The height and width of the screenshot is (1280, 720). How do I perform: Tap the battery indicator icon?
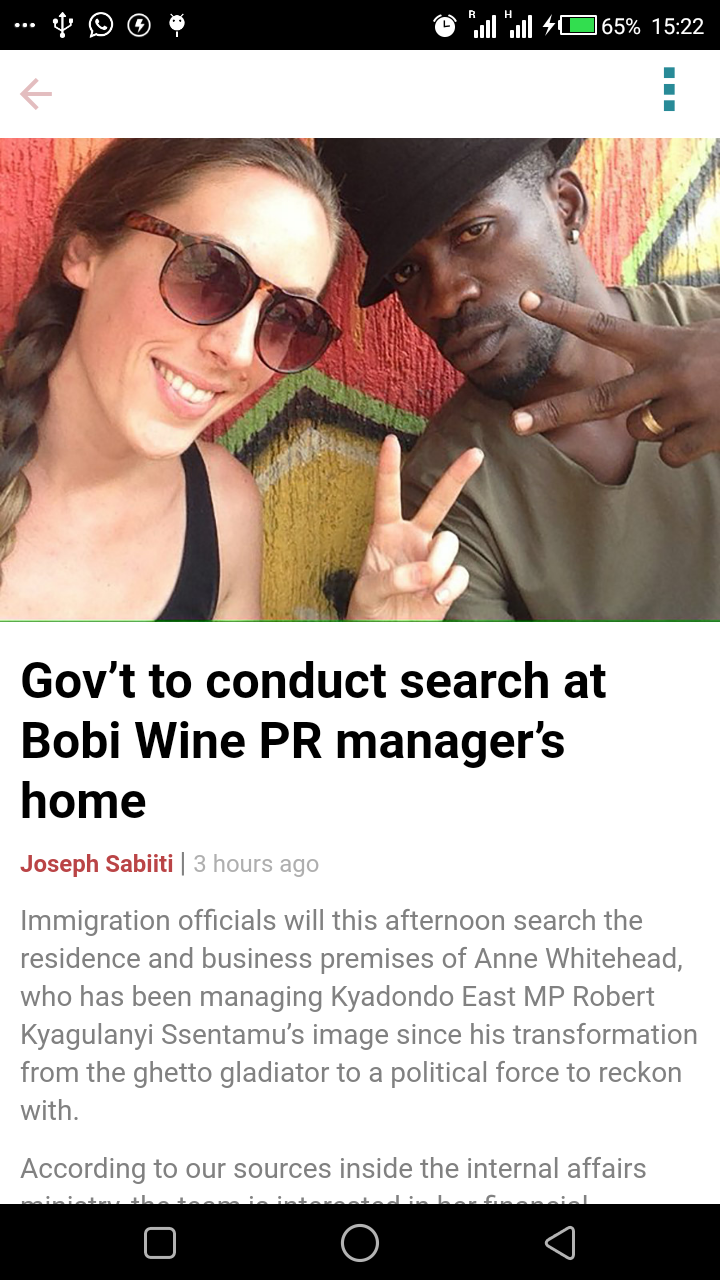click(577, 27)
